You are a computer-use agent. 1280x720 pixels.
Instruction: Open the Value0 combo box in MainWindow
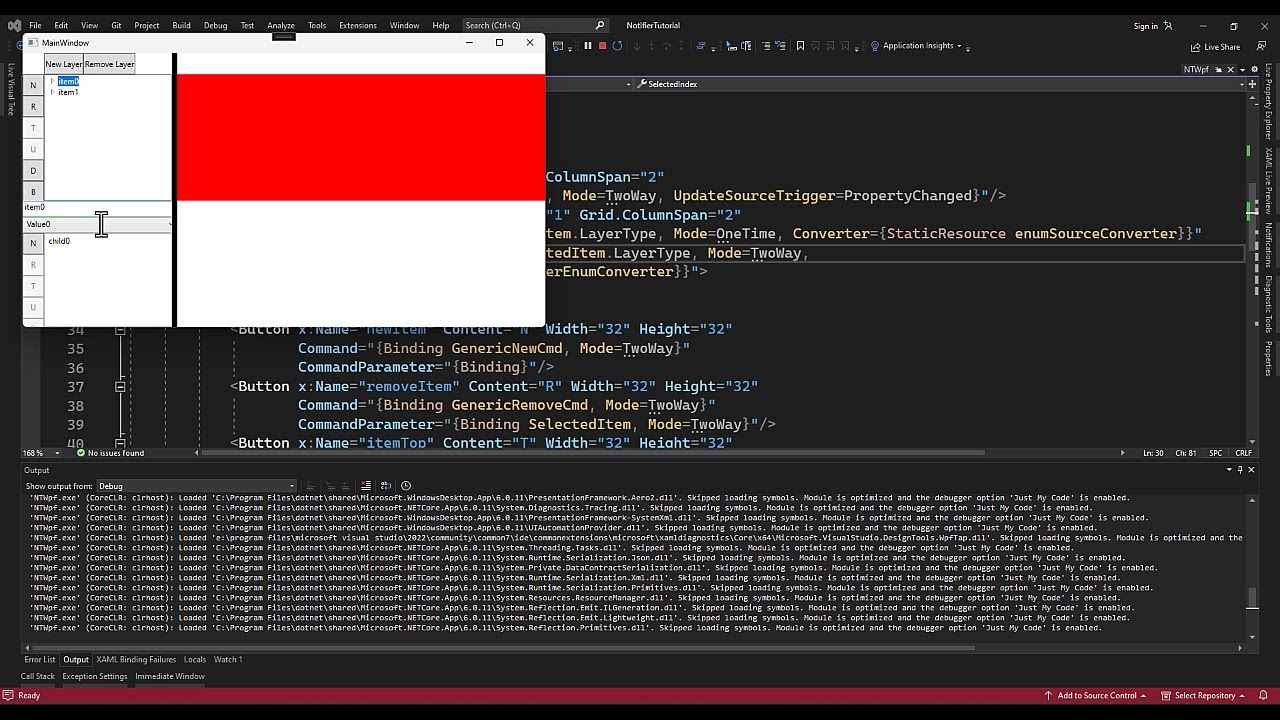tap(97, 224)
